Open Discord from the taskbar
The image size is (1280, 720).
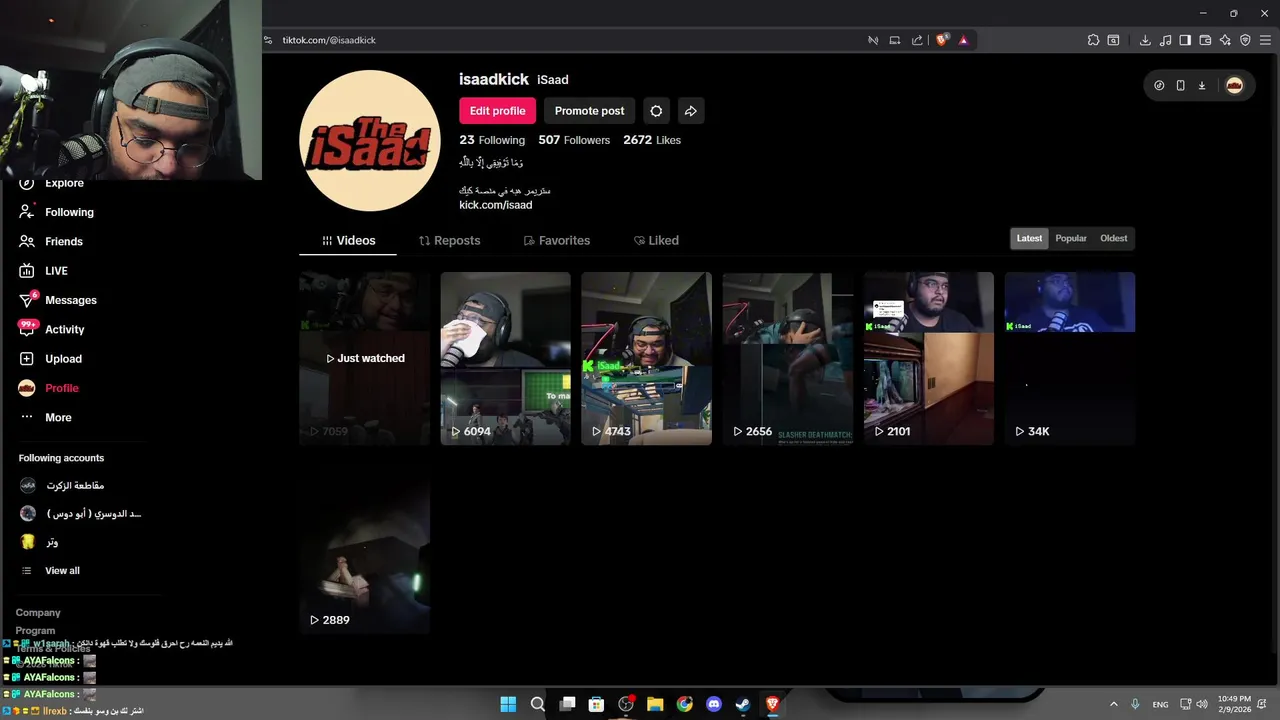(x=714, y=704)
